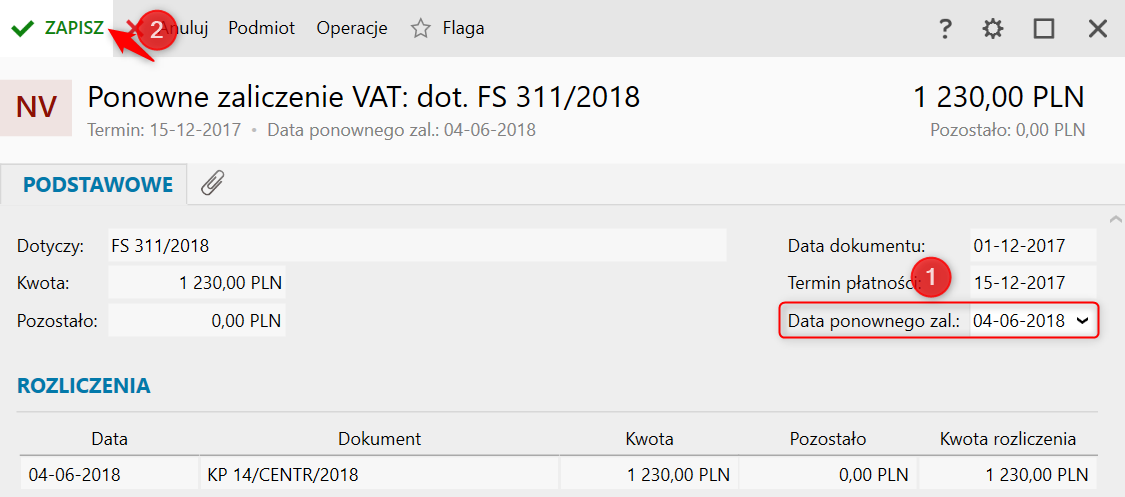Screen dimensions: 1125x497
Task: Close the window with the X icon
Action: [x=1098, y=29]
